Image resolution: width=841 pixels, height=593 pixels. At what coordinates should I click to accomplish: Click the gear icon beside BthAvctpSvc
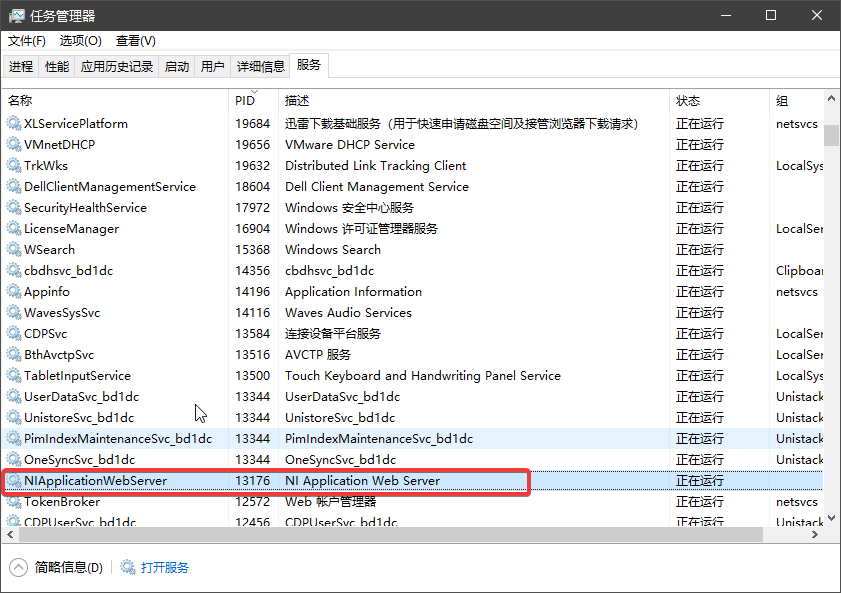14,355
